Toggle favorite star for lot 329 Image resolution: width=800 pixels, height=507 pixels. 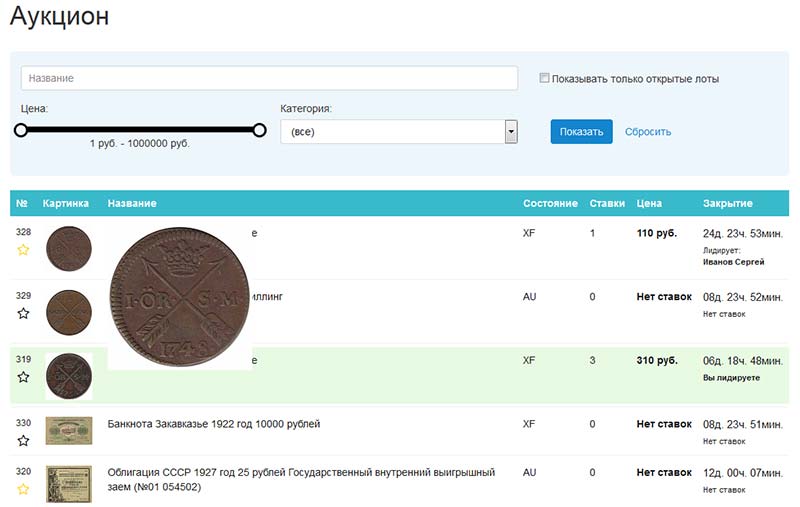point(23,313)
